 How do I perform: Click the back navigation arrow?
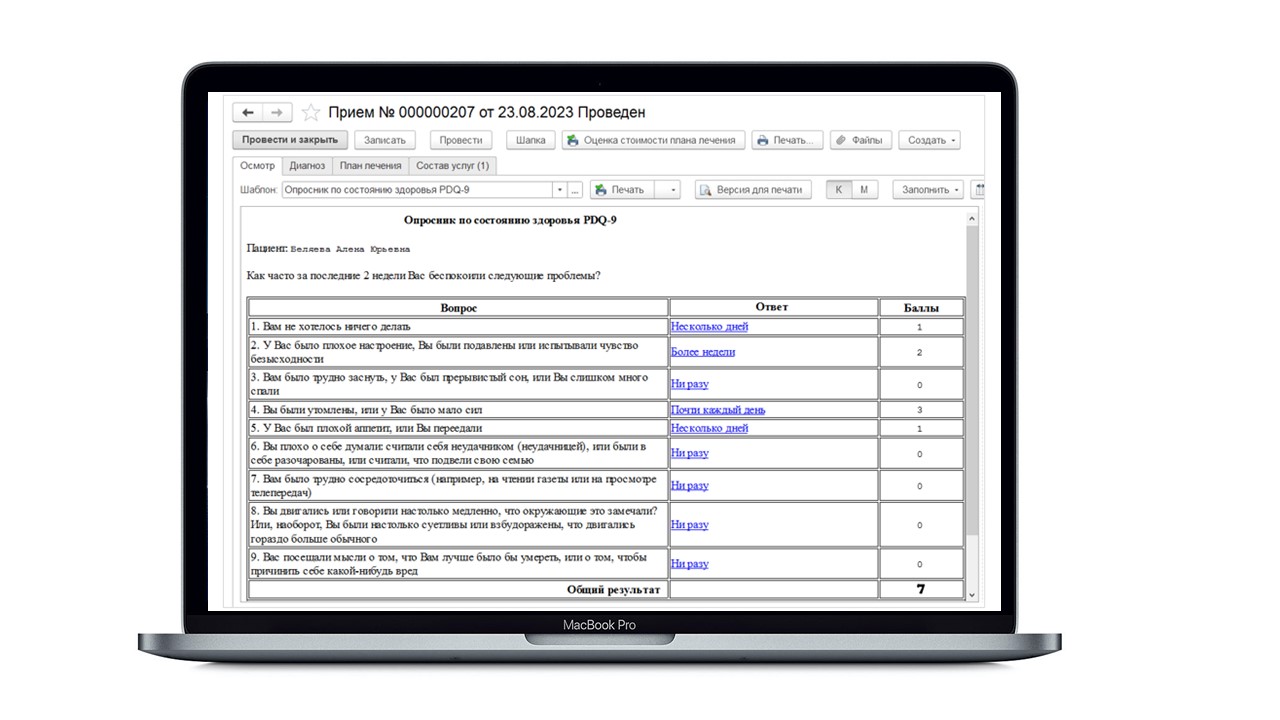click(x=248, y=113)
